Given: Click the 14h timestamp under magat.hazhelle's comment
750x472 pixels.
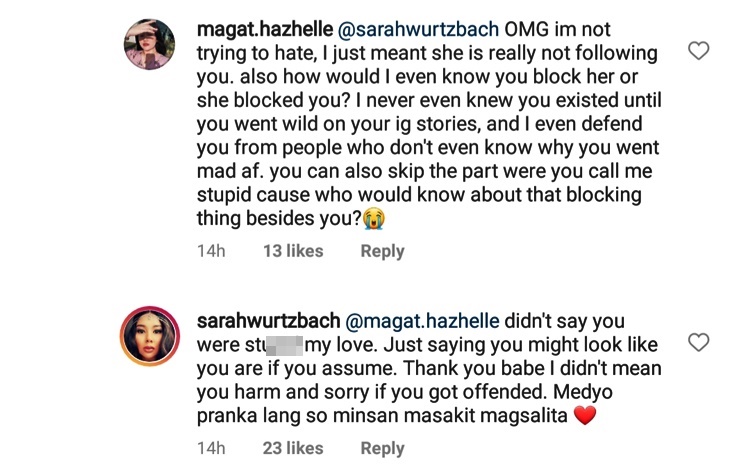Looking at the screenshot, I should click(x=211, y=251).
